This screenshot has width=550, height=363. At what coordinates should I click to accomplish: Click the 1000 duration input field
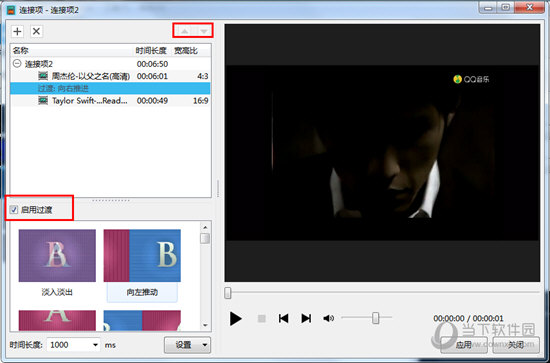pyautogui.click(x=69, y=345)
